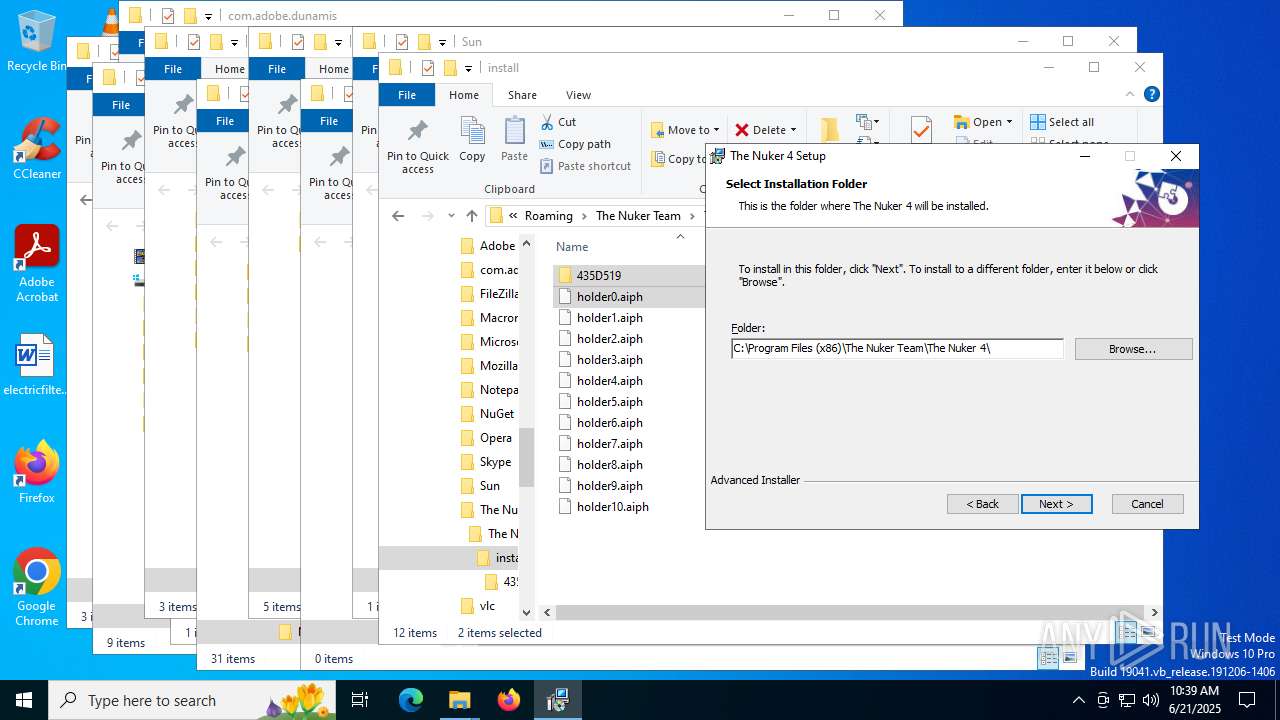The height and width of the screenshot is (720, 1280).
Task: Click Pin to Quick access in install window
Action: coord(418,147)
